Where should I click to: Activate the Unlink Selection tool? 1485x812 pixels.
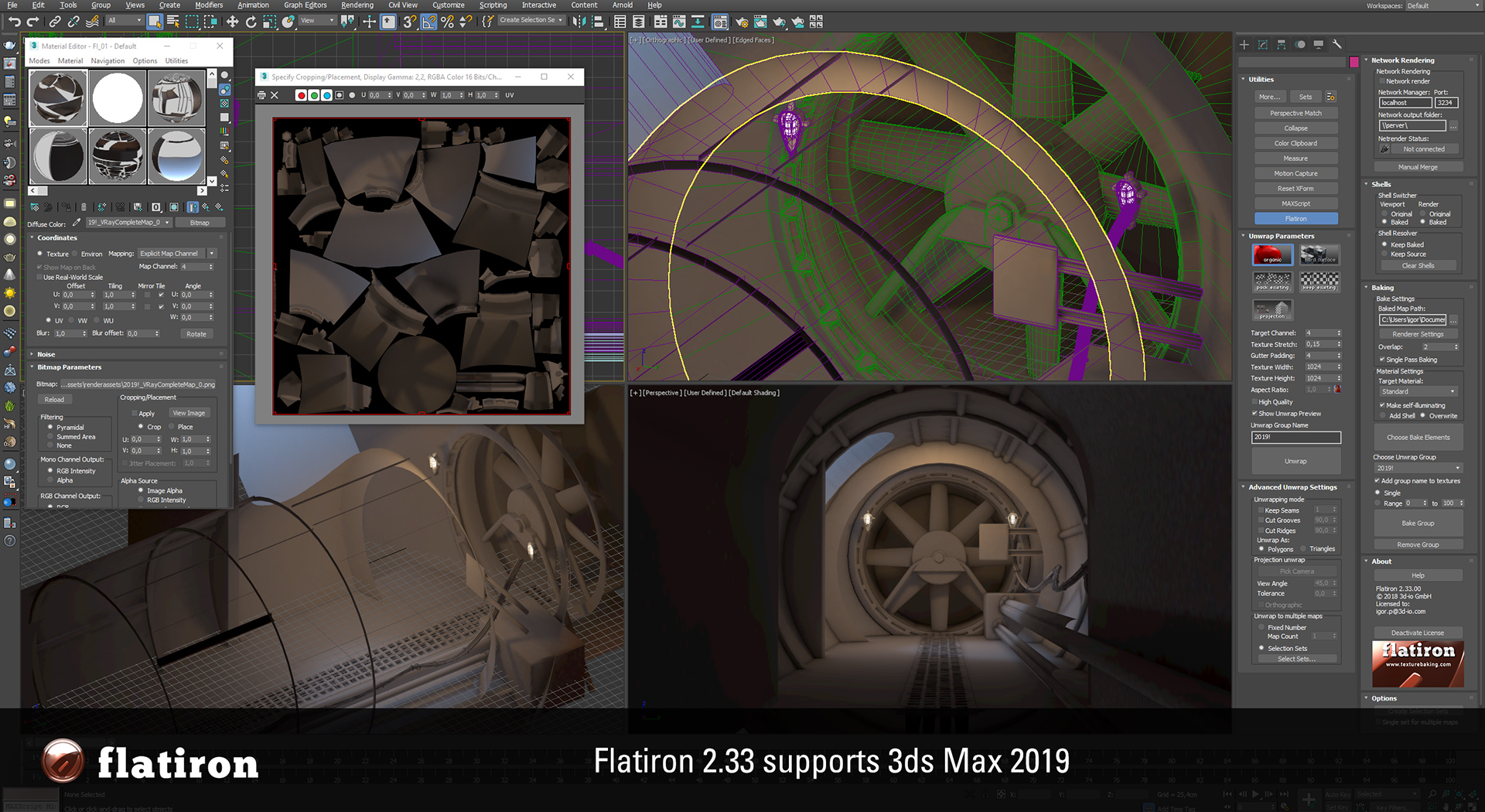(x=73, y=22)
